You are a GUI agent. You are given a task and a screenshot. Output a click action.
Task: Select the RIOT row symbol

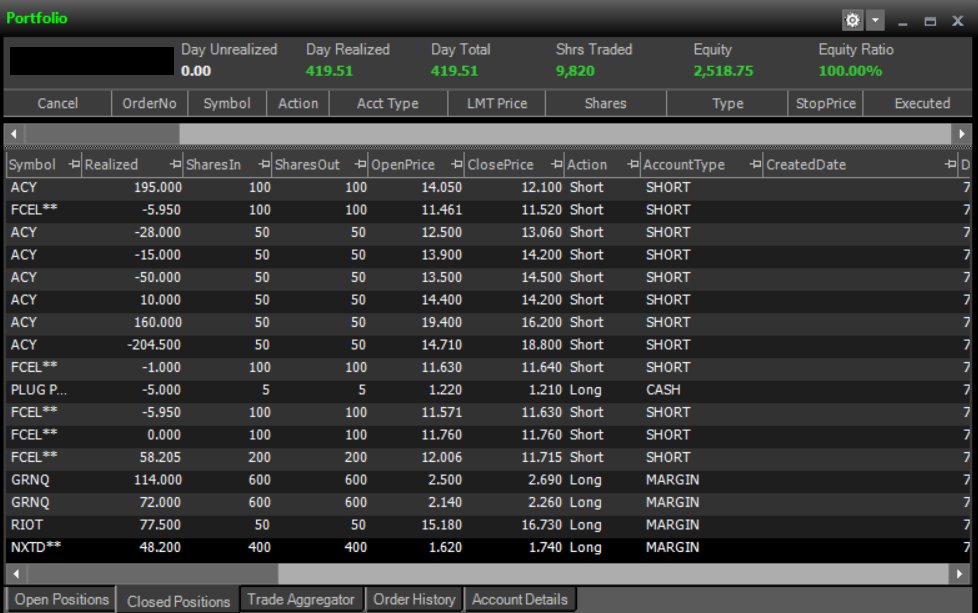click(x=27, y=524)
